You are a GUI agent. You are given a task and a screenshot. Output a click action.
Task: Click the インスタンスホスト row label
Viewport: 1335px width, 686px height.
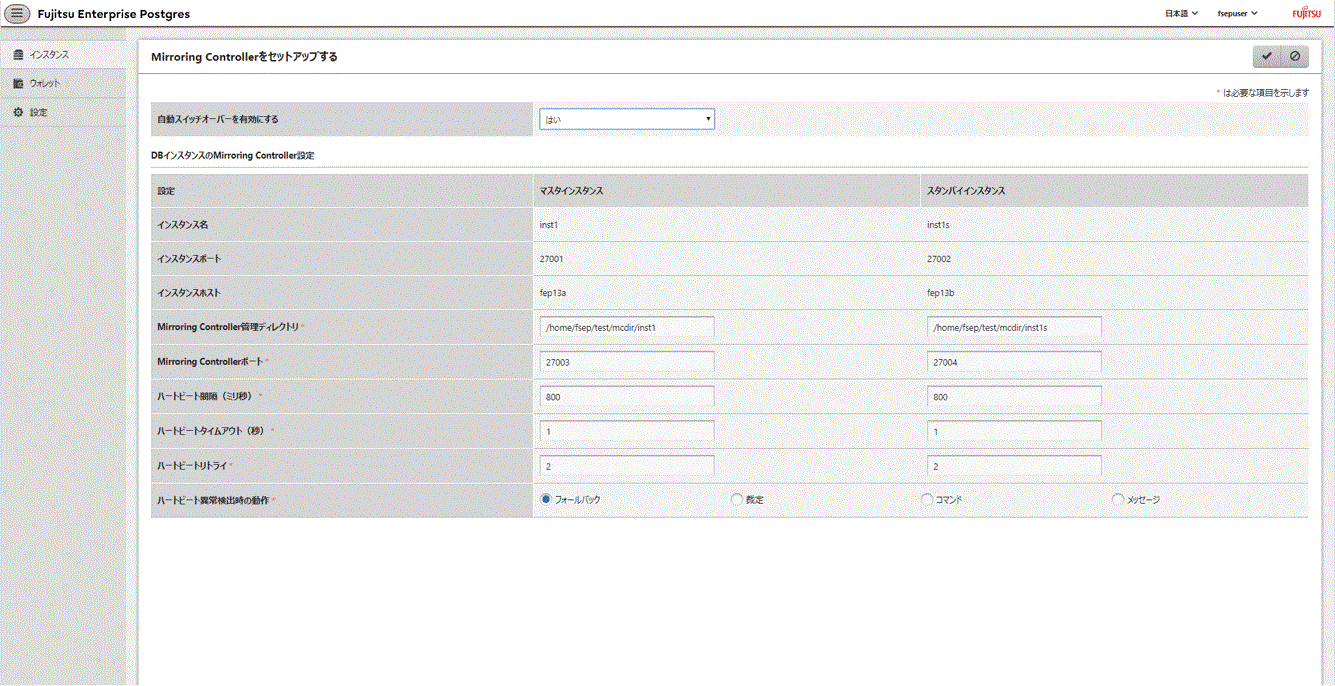click(189, 293)
